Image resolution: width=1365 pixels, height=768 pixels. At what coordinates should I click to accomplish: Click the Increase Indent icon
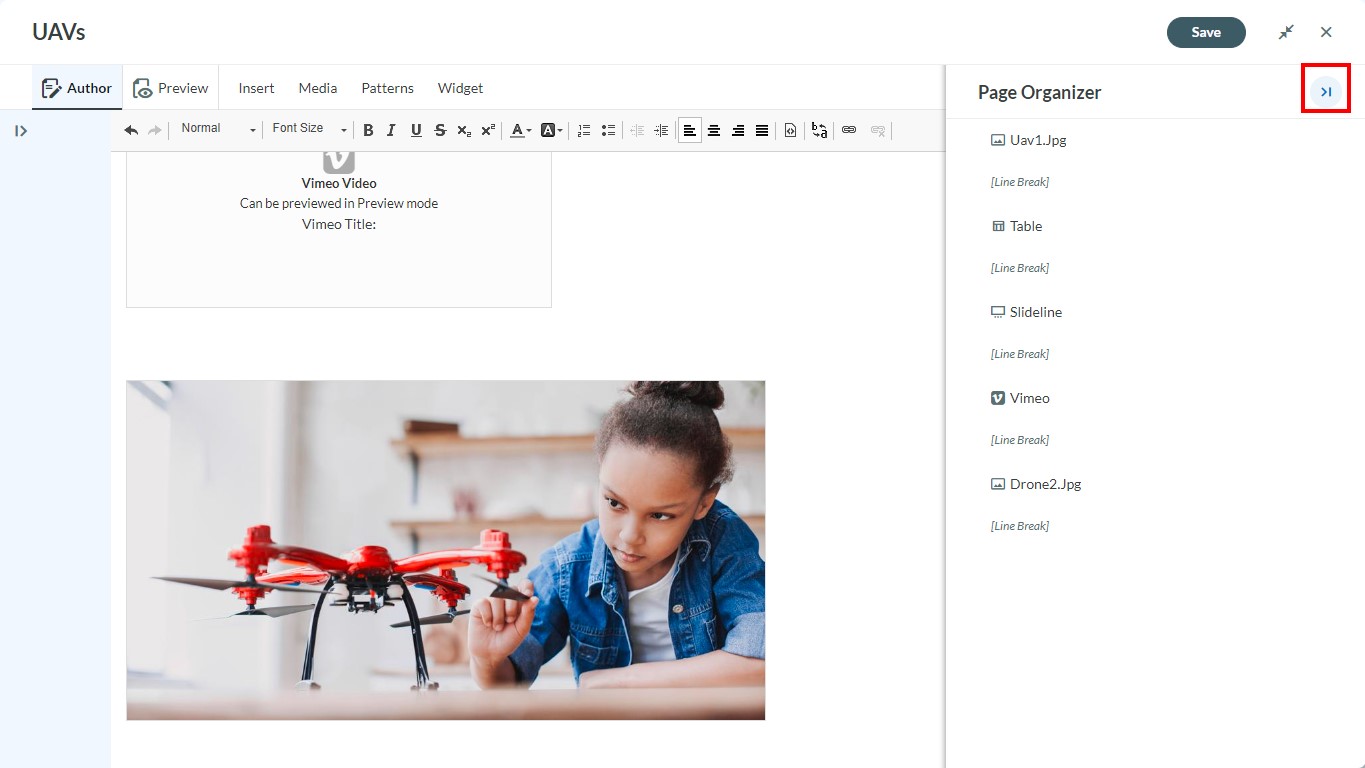(661, 130)
